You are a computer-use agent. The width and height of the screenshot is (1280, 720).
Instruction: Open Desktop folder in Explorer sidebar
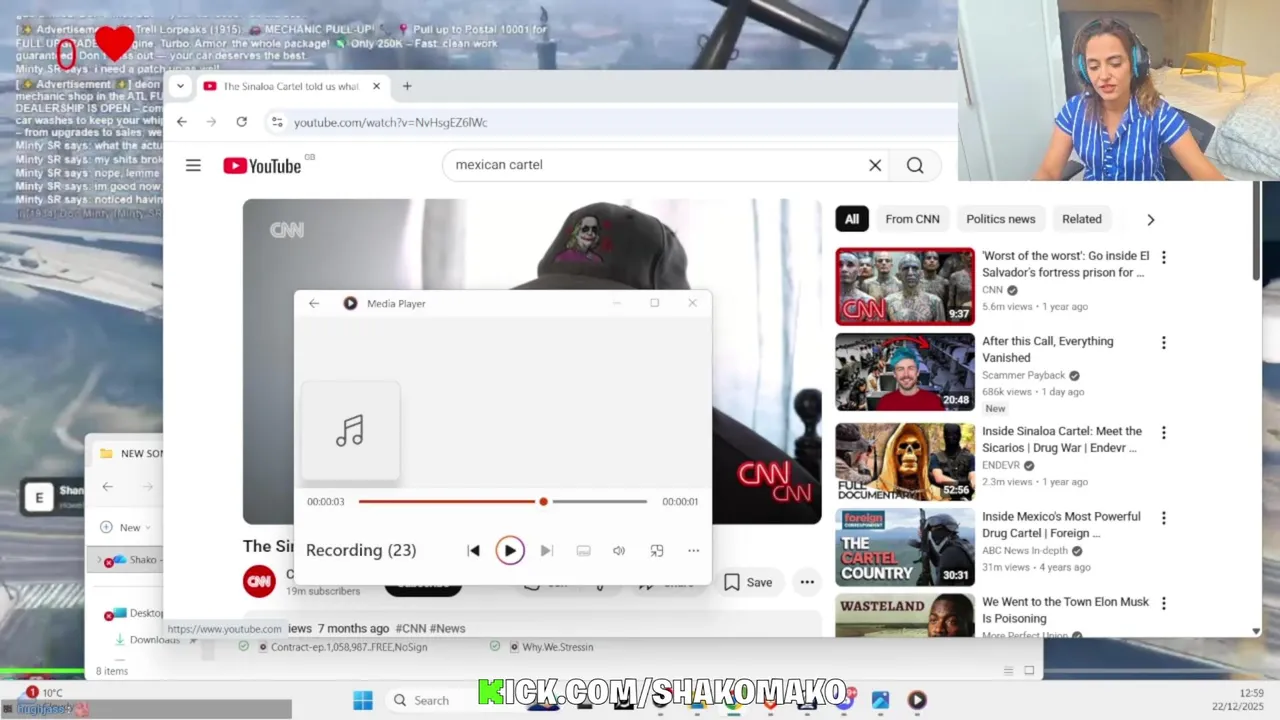pos(146,613)
